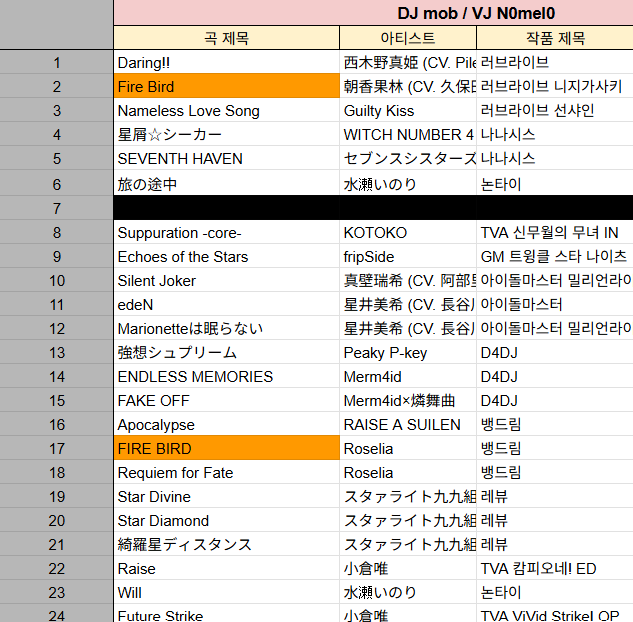The width and height of the screenshot is (633, 622).
Task: Click the '레뷰' cell in row 19
Action: click(555, 496)
